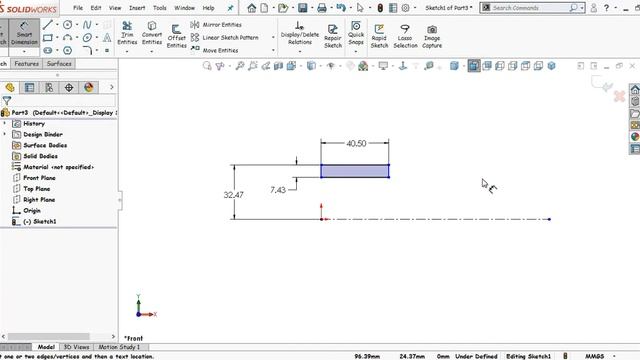Open the DimXpertManager crosshair tab
The height and width of the screenshot is (360, 640).
[69, 87]
